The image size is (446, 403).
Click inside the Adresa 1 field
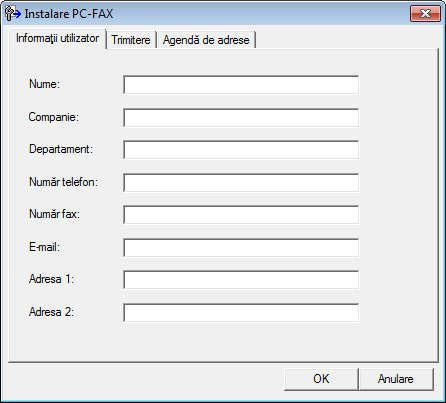(x=241, y=280)
